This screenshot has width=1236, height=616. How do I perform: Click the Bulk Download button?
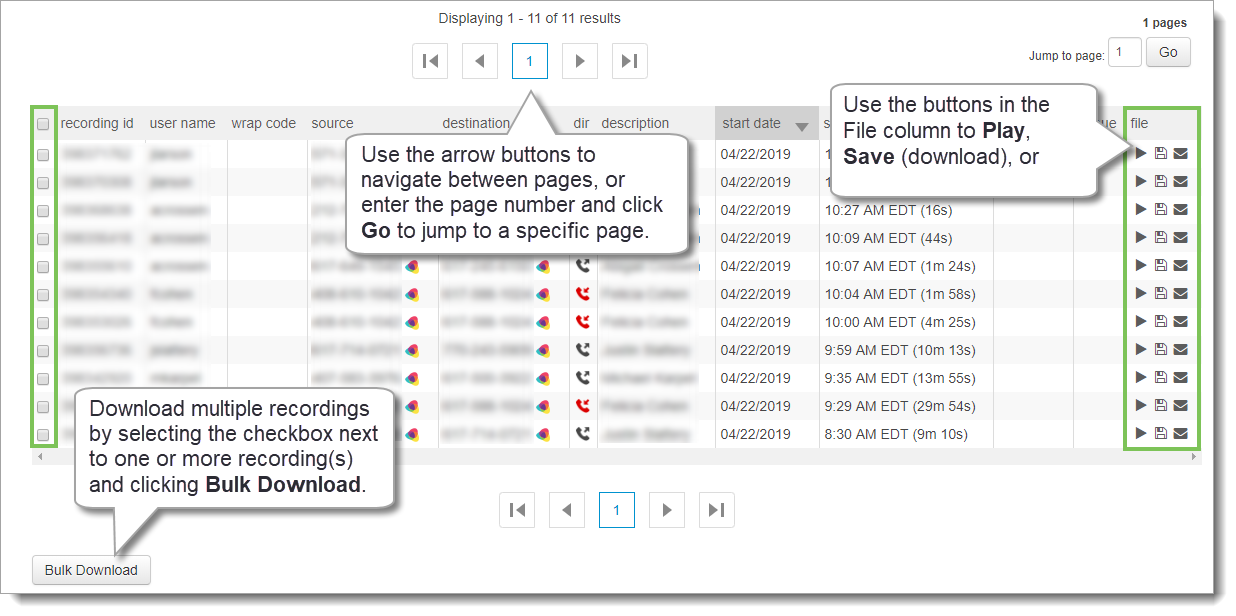[91, 570]
